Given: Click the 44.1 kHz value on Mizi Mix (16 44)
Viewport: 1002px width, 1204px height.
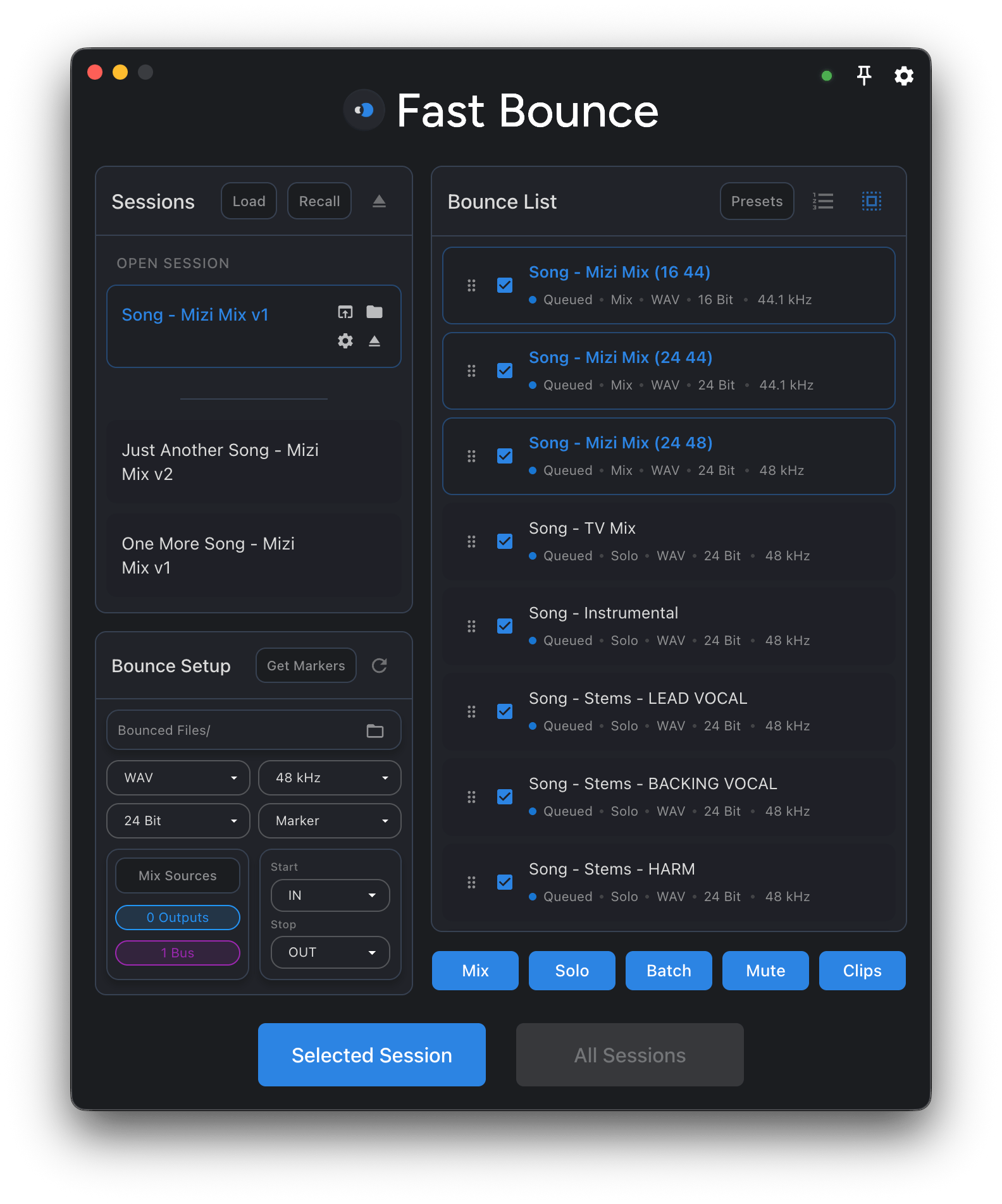Looking at the screenshot, I should coord(784,300).
